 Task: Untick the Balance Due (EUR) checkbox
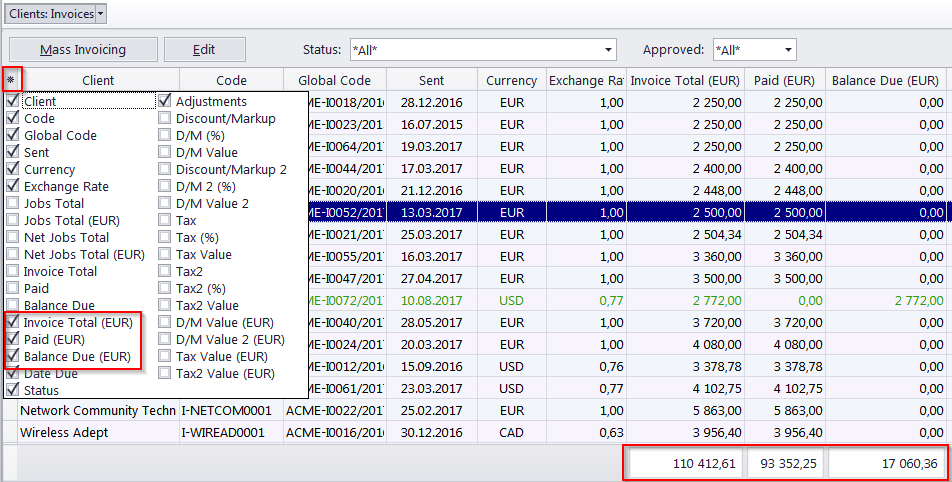(12, 356)
